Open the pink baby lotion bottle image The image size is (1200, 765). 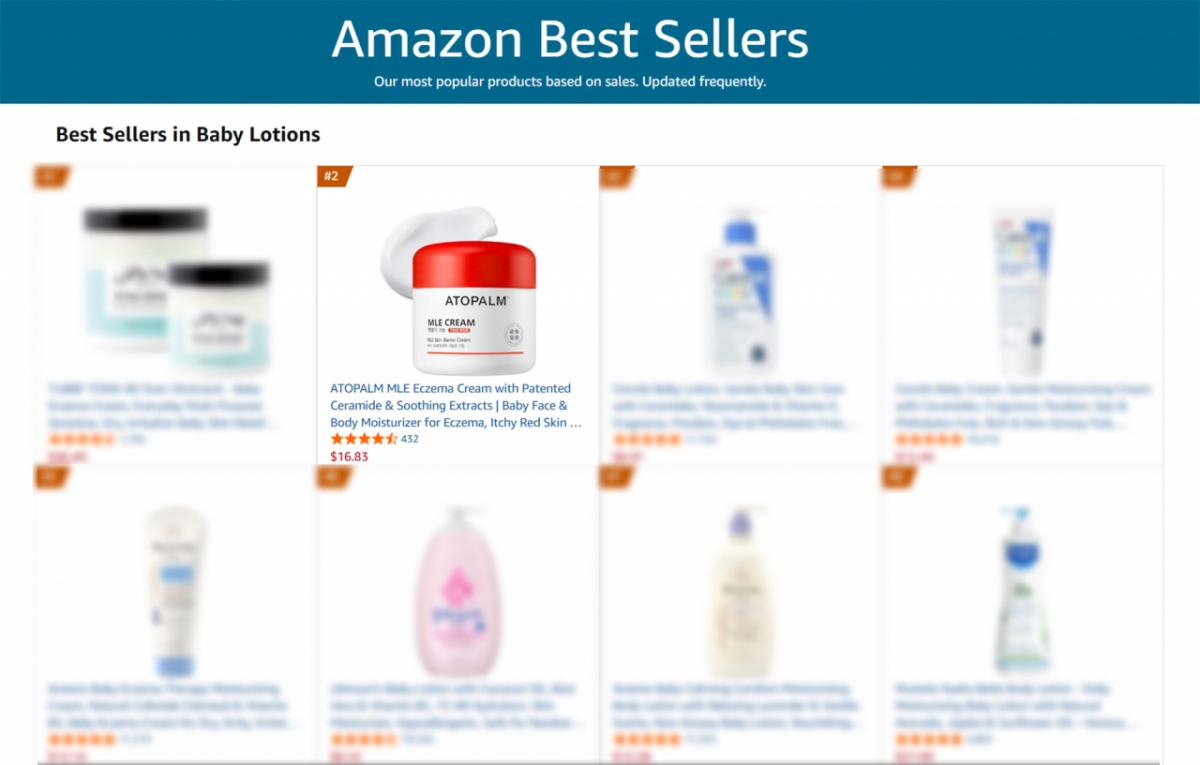click(458, 590)
